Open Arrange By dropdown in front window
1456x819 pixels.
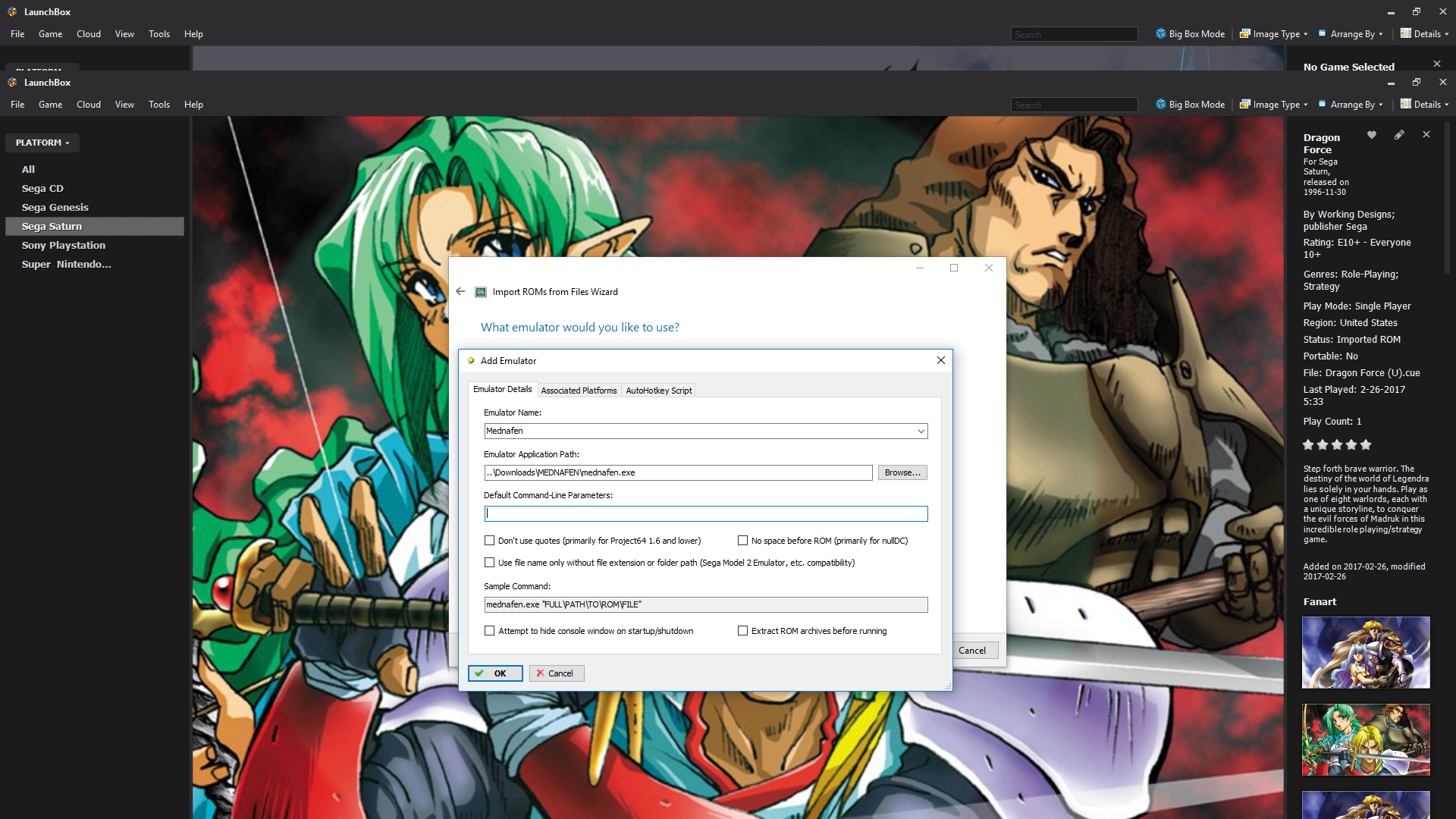[1351, 105]
